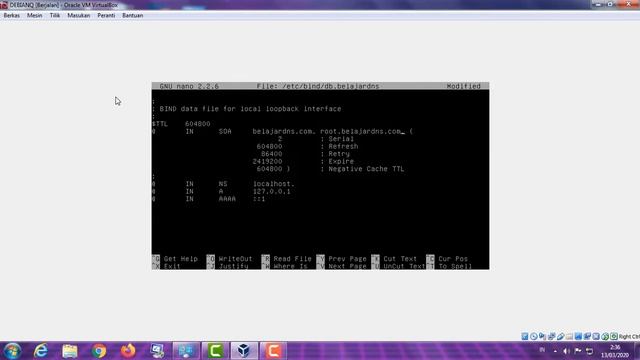Open the Action Center flag icon
Screen dimensions: 640x360
(578, 351)
